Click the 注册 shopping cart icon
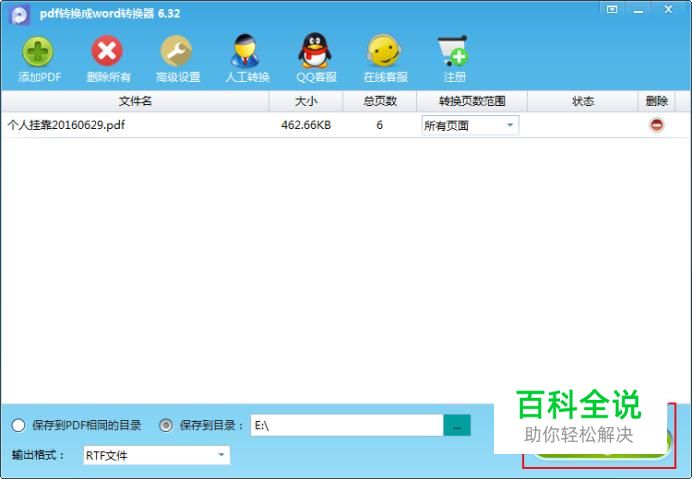This screenshot has width=692, height=479. [453, 51]
